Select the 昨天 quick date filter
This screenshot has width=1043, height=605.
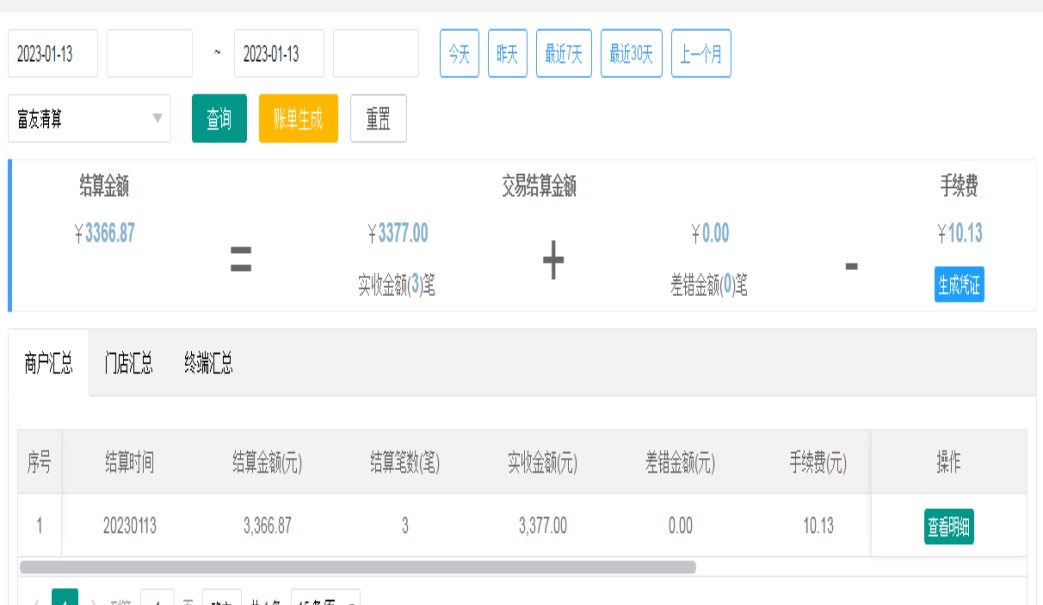coord(507,54)
